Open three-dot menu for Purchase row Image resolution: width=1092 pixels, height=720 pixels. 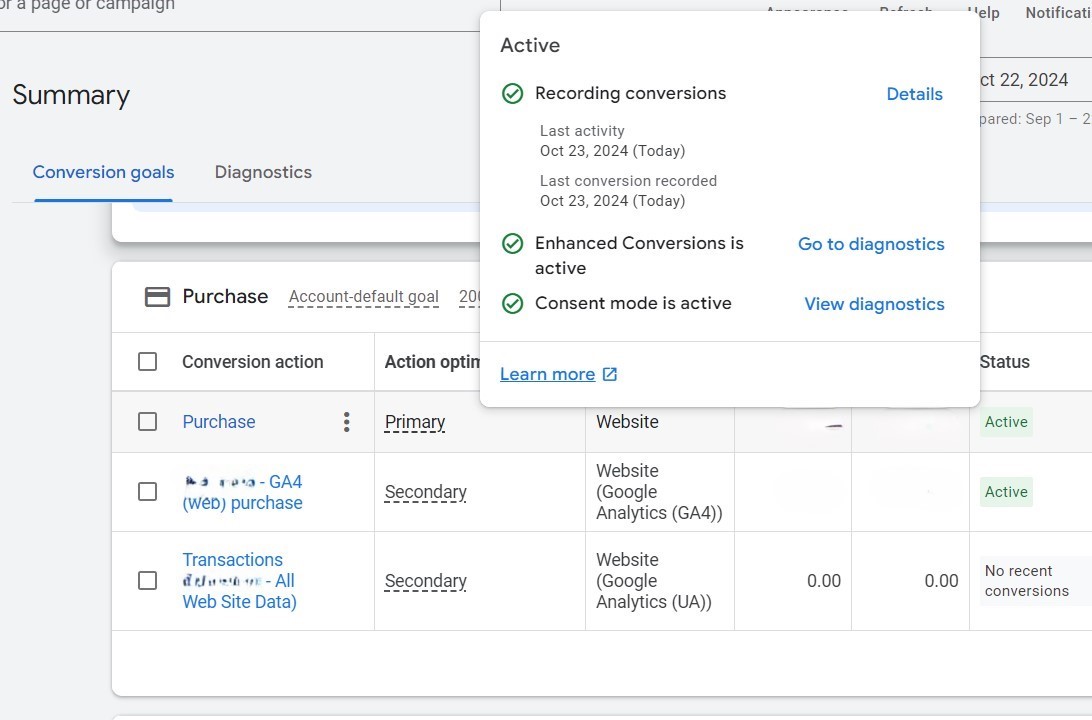point(346,422)
